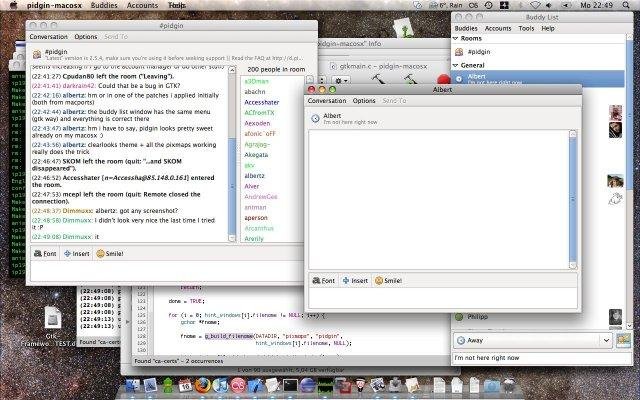Open Conversation menu in #pidgin window
This screenshot has height=400, width=640.
point(49,37)
